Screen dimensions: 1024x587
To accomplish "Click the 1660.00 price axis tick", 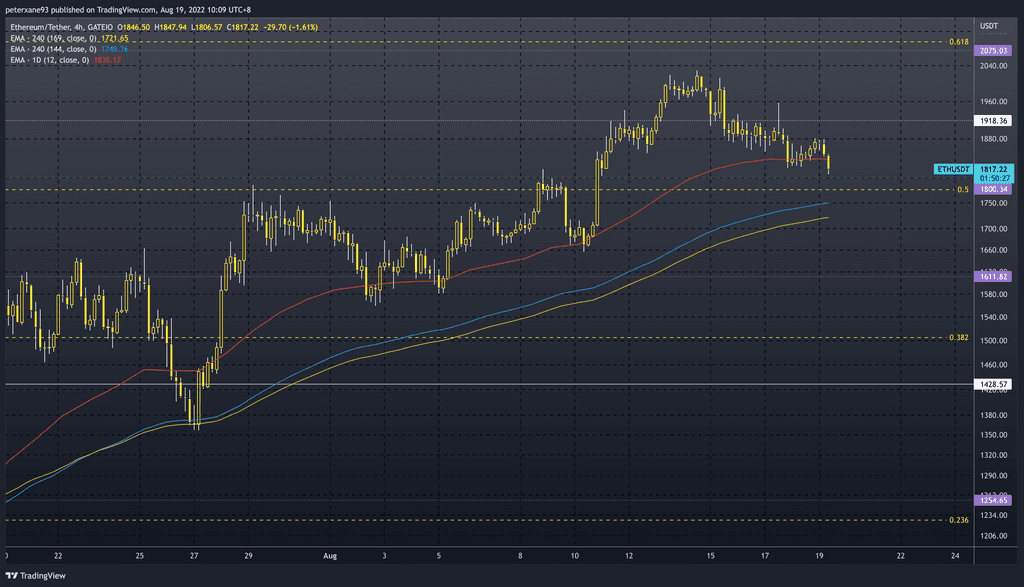I will click(x=994, y=250).
